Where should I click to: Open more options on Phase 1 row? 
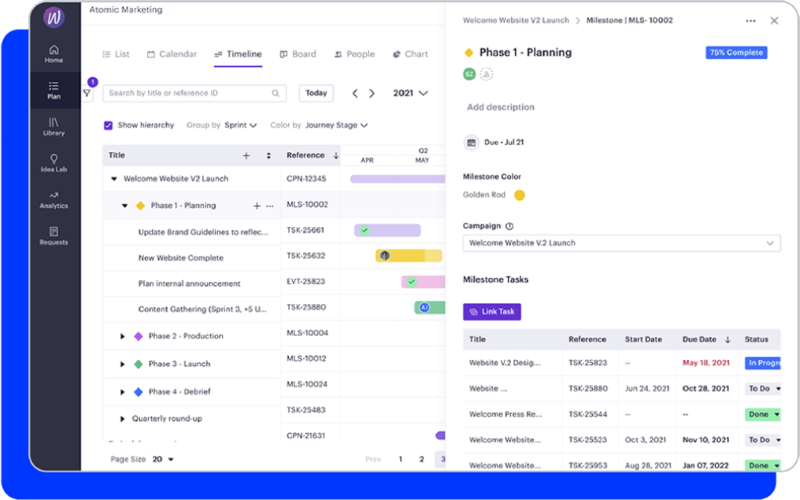(270, 206)
